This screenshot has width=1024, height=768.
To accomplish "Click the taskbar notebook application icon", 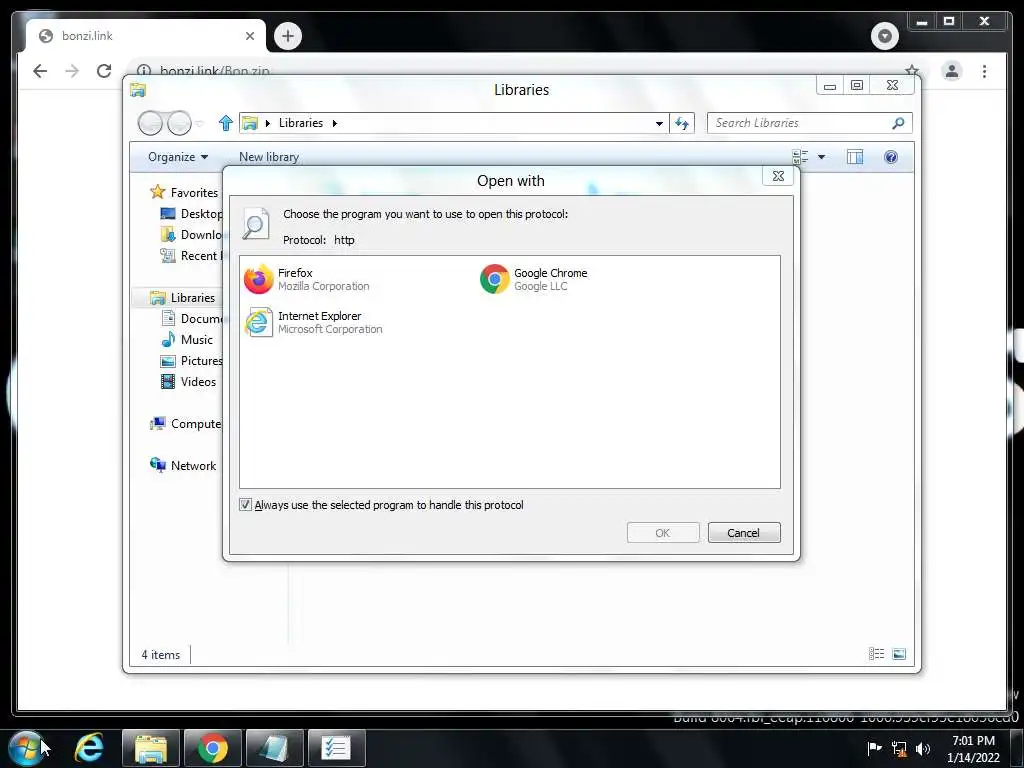I will (275, 748).
